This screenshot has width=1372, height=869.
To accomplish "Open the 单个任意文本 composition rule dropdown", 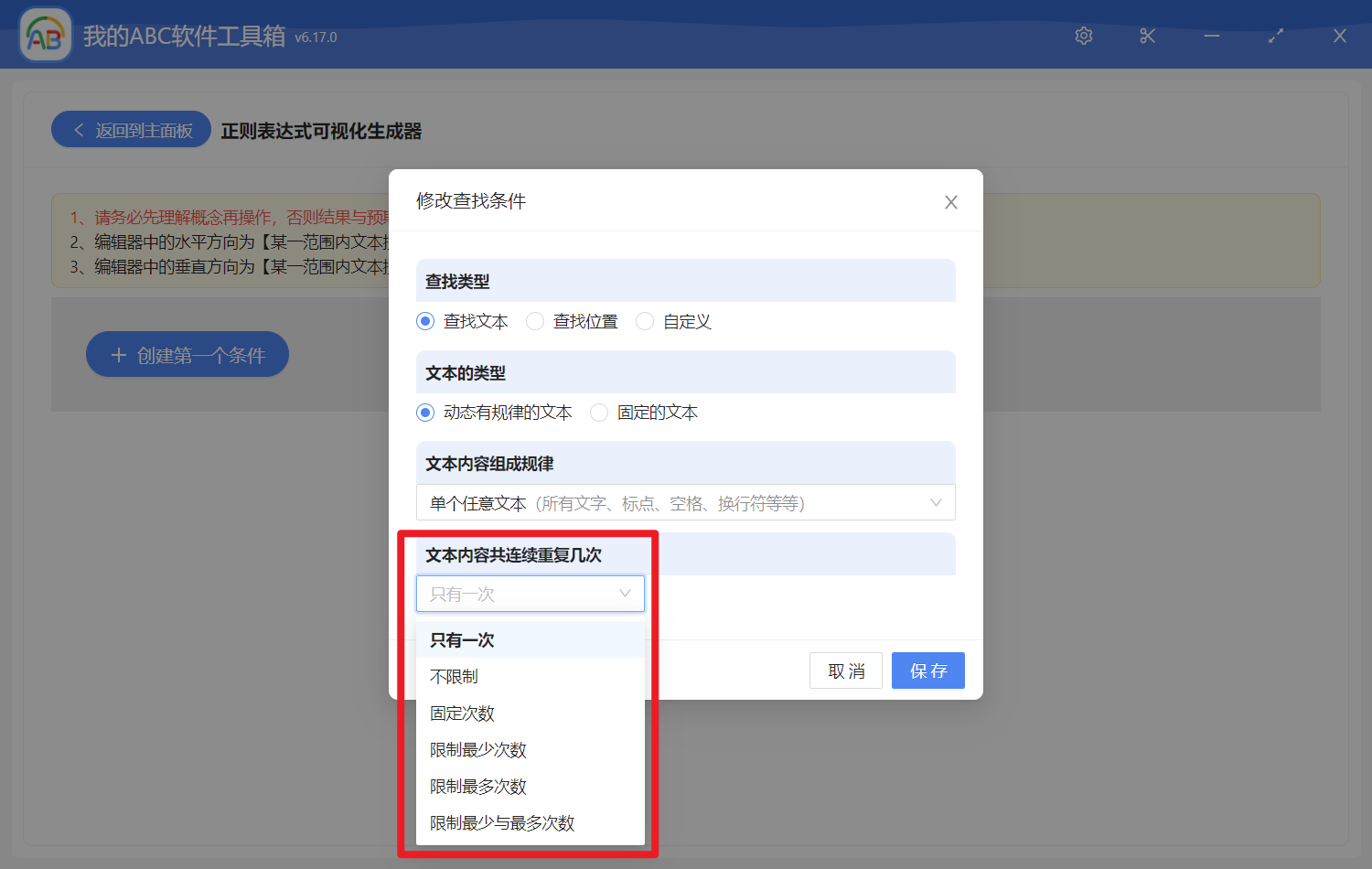I will point(685,503).
